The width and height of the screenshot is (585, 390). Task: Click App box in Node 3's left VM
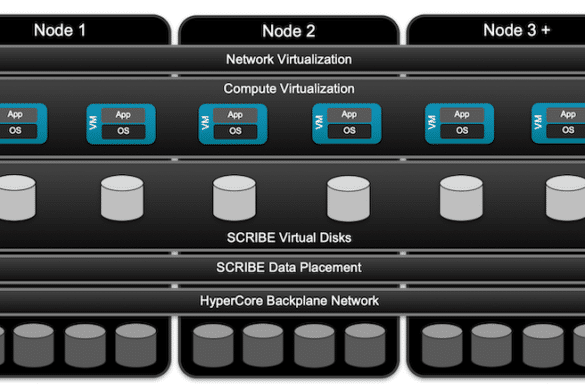coord(462,114)
